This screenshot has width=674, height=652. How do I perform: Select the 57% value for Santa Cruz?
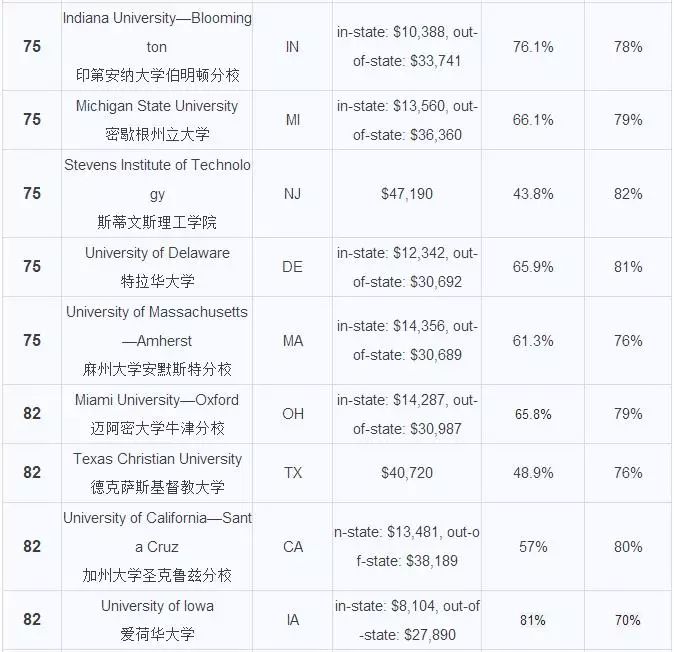point(533,547)
